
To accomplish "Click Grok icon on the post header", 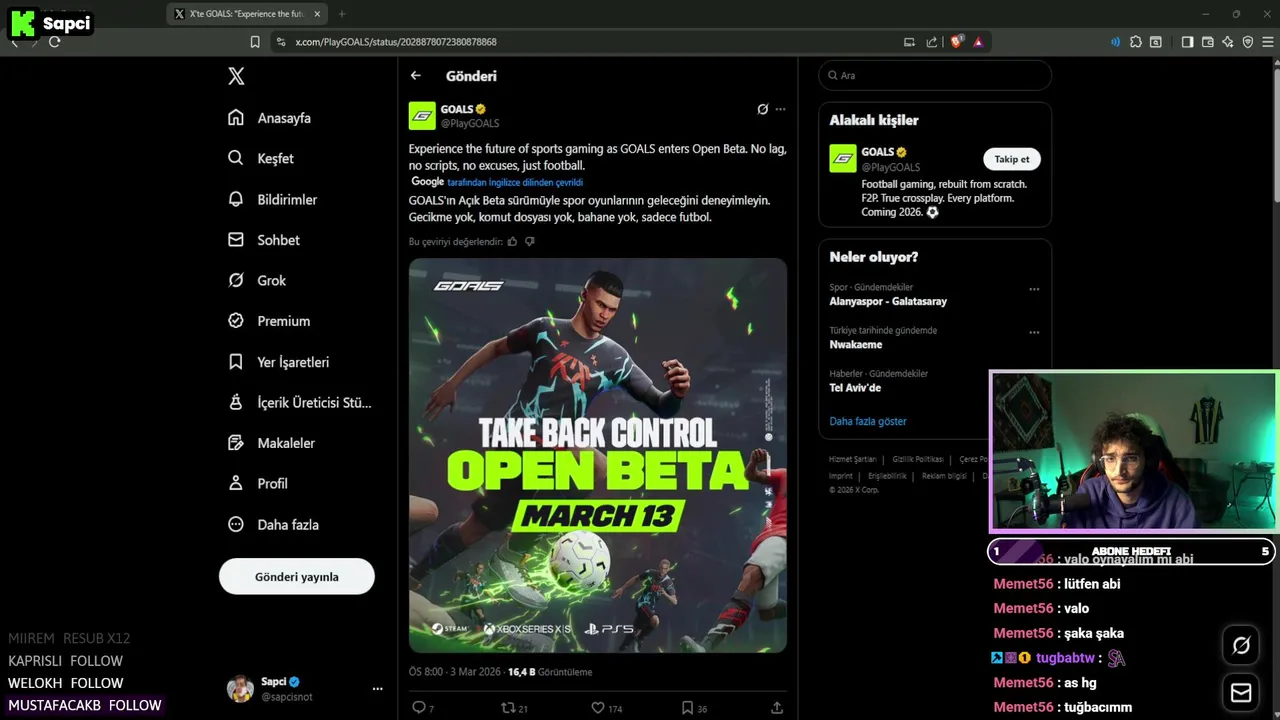I will [x=762, y=109].
